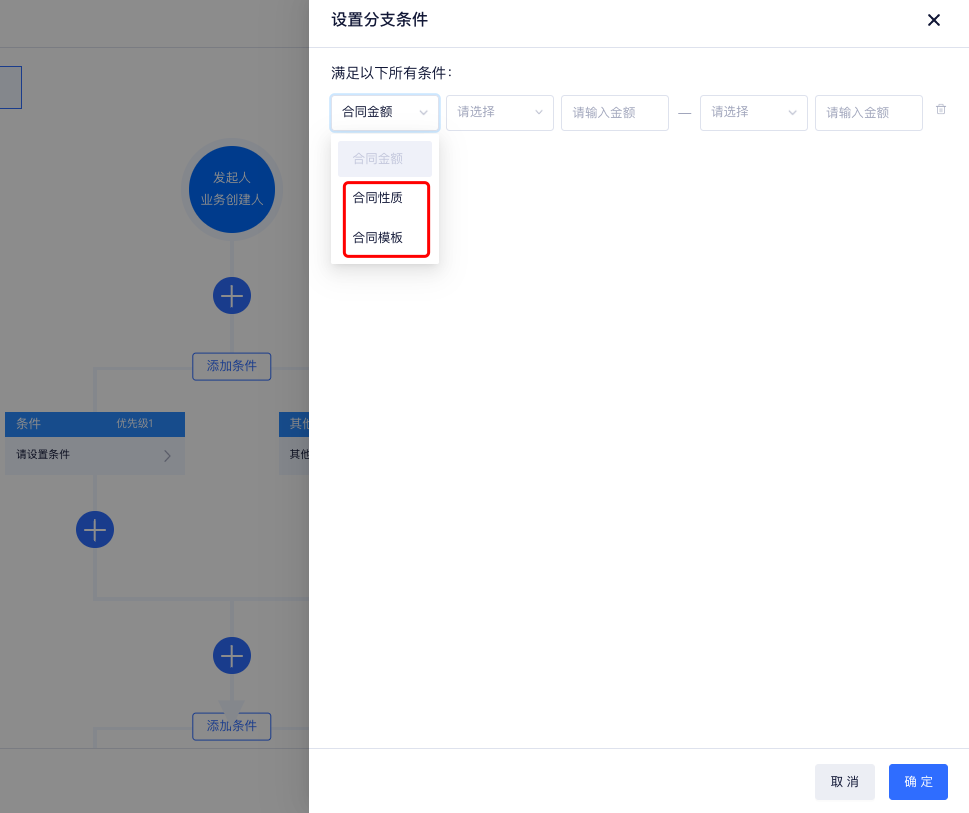Focus the first 请输入金额 amount field
Image resolution: width=969 pixels, height=813 pixels.
(614, 113)
